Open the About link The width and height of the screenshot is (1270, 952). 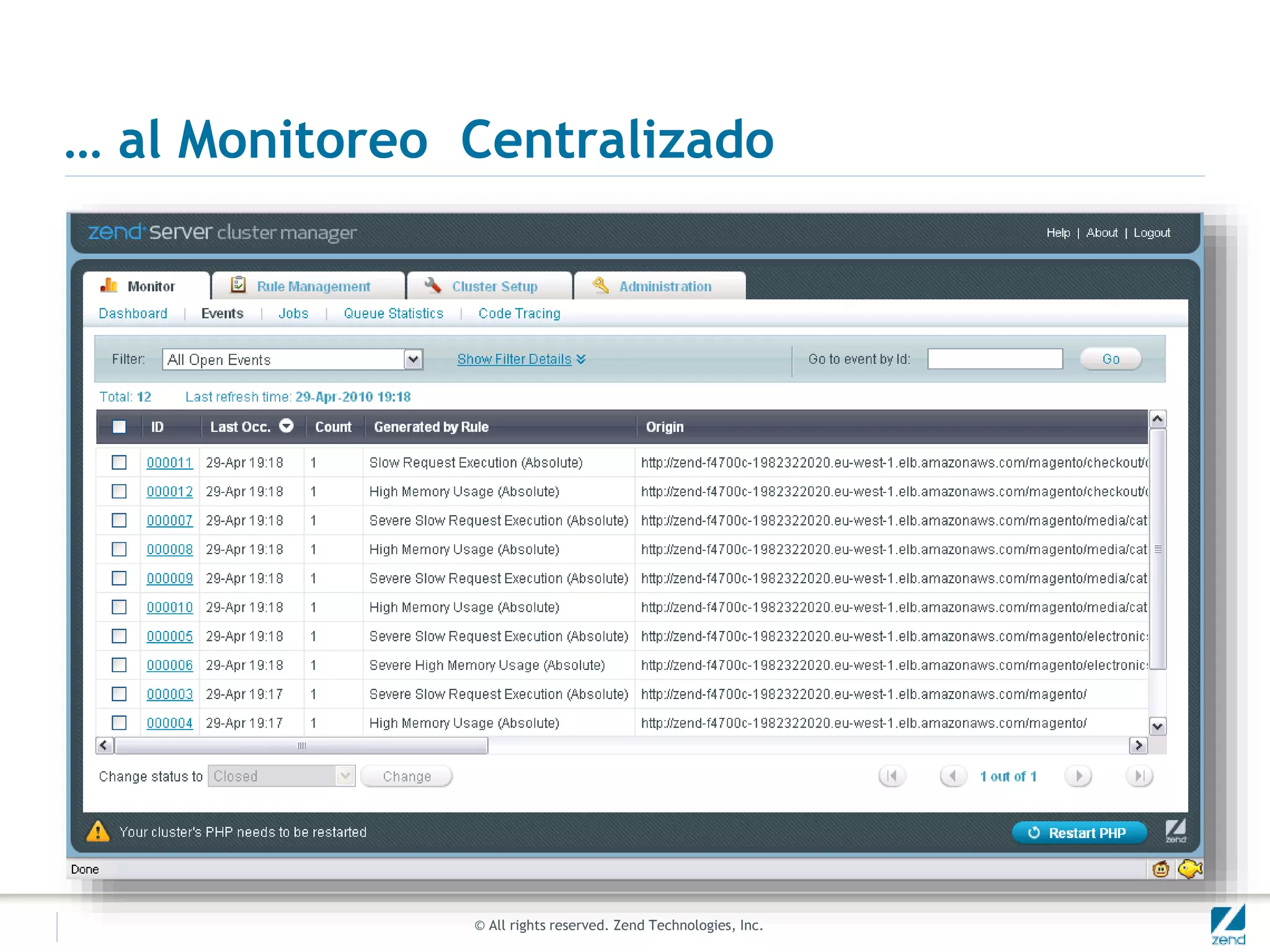1102,233
